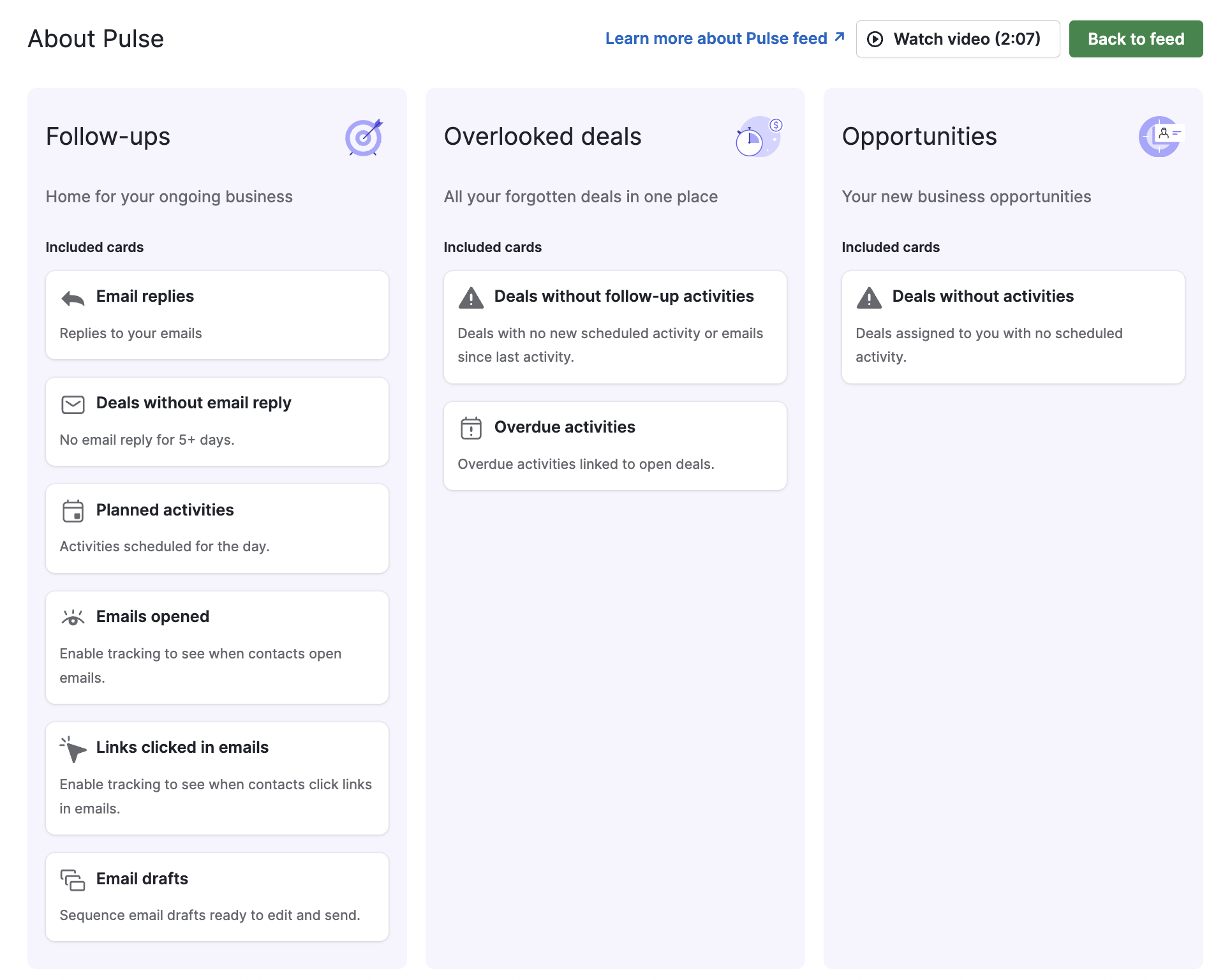Viewport: 1216px width, 980px height.
Task: Play the Watch video (2:07) tutorial
Action: pyautogui.click(x=957, y=39)
